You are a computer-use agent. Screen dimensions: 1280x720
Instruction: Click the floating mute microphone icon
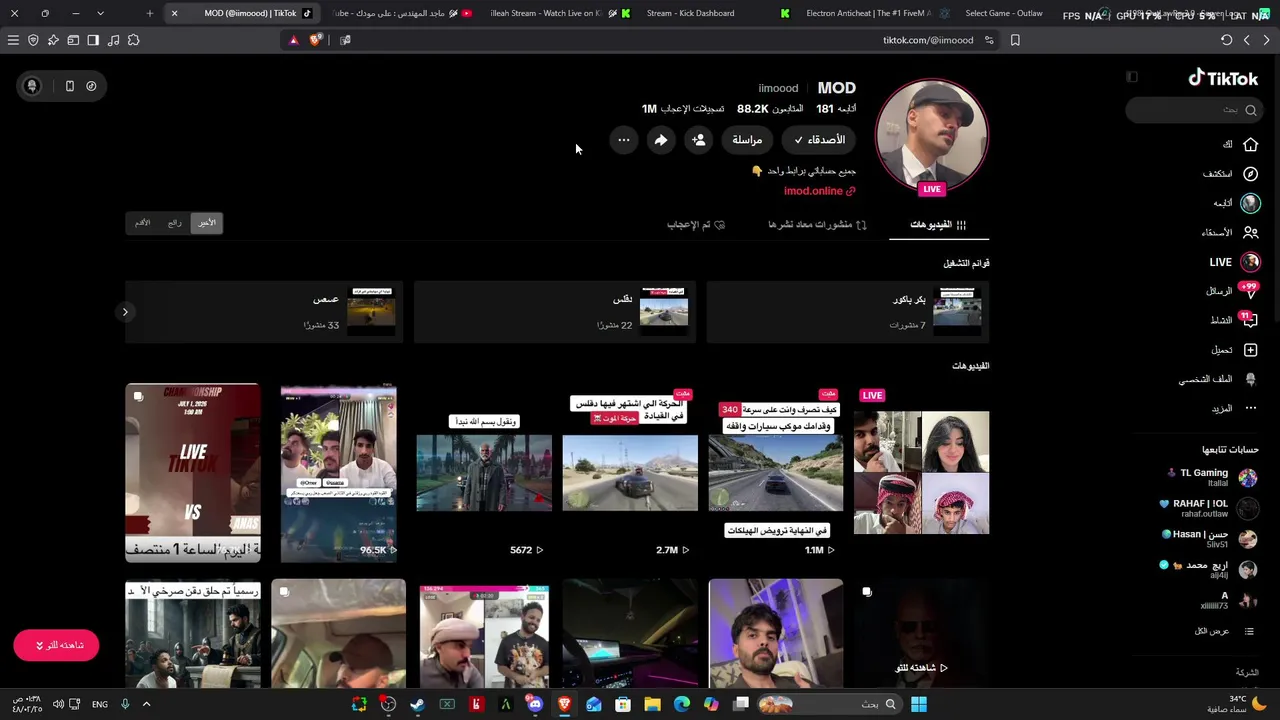point(31,86)
